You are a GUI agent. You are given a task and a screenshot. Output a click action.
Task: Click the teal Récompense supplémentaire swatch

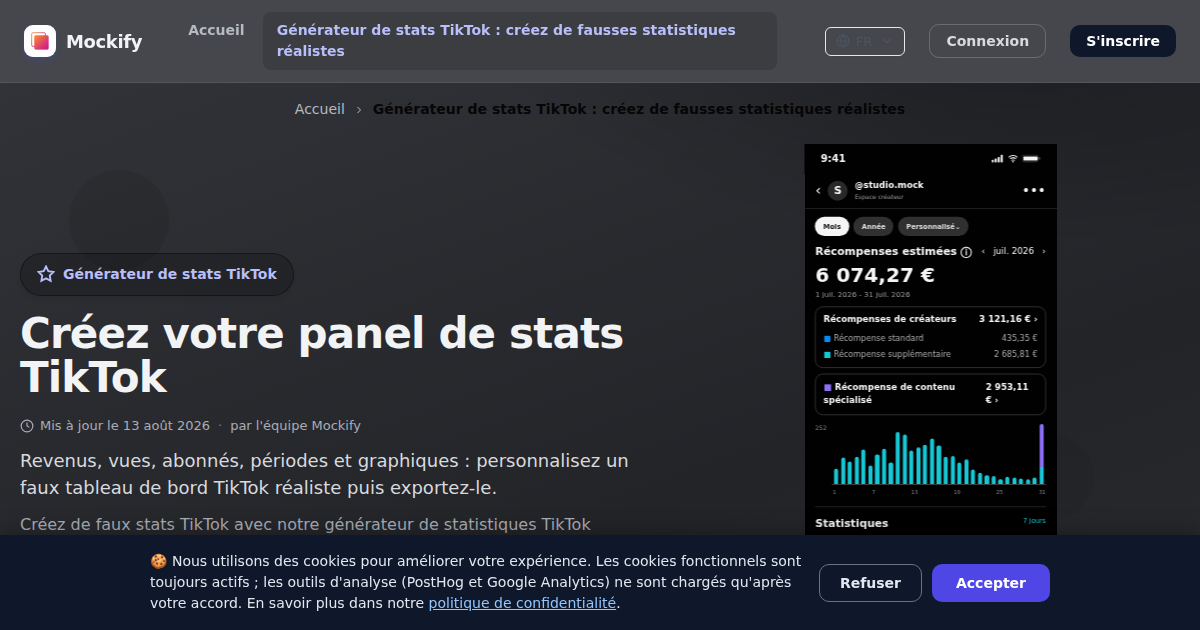[x=827, y=355]
